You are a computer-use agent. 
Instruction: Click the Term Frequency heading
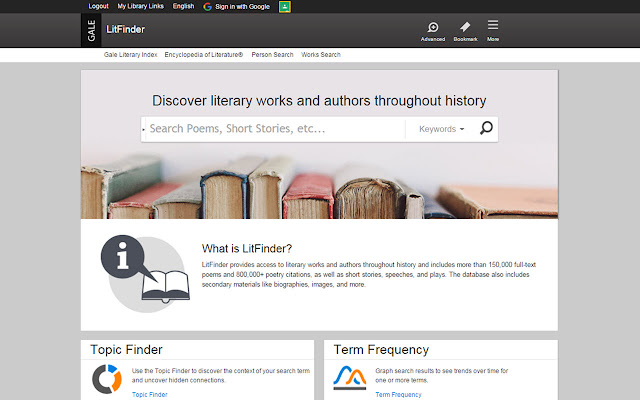(x=381, y=350)
